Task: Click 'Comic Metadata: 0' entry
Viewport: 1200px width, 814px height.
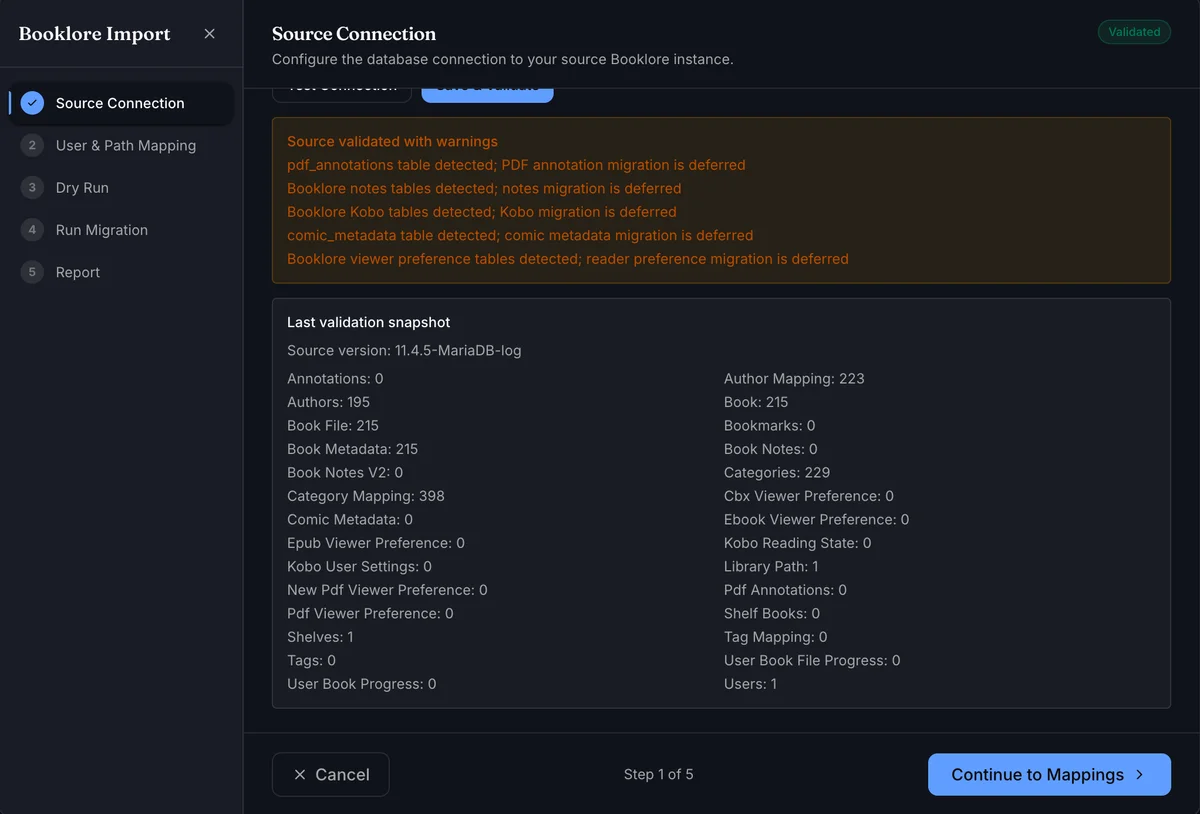Action: tap(350, 520)
